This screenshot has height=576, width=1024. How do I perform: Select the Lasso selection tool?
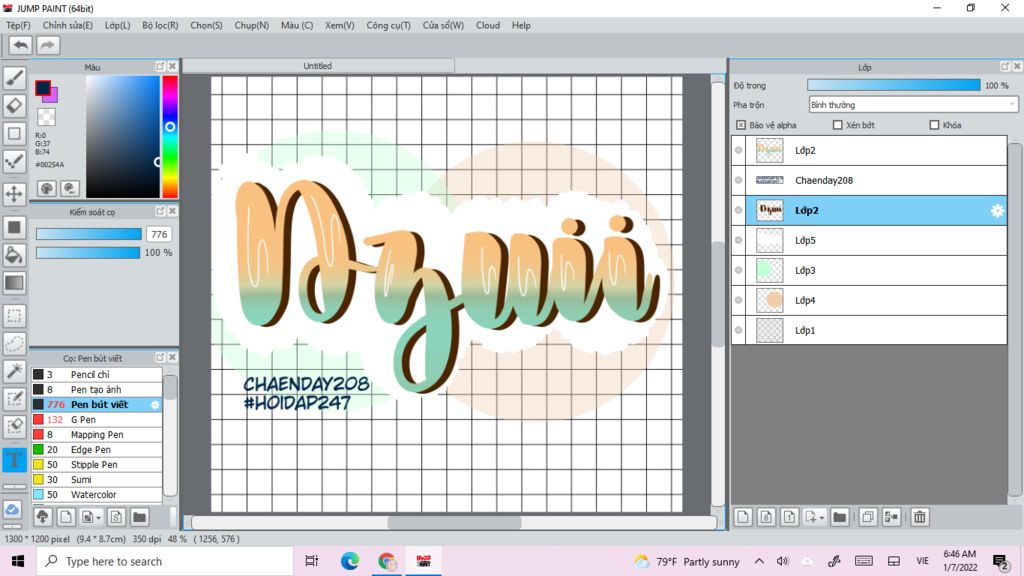click(14, 344)
